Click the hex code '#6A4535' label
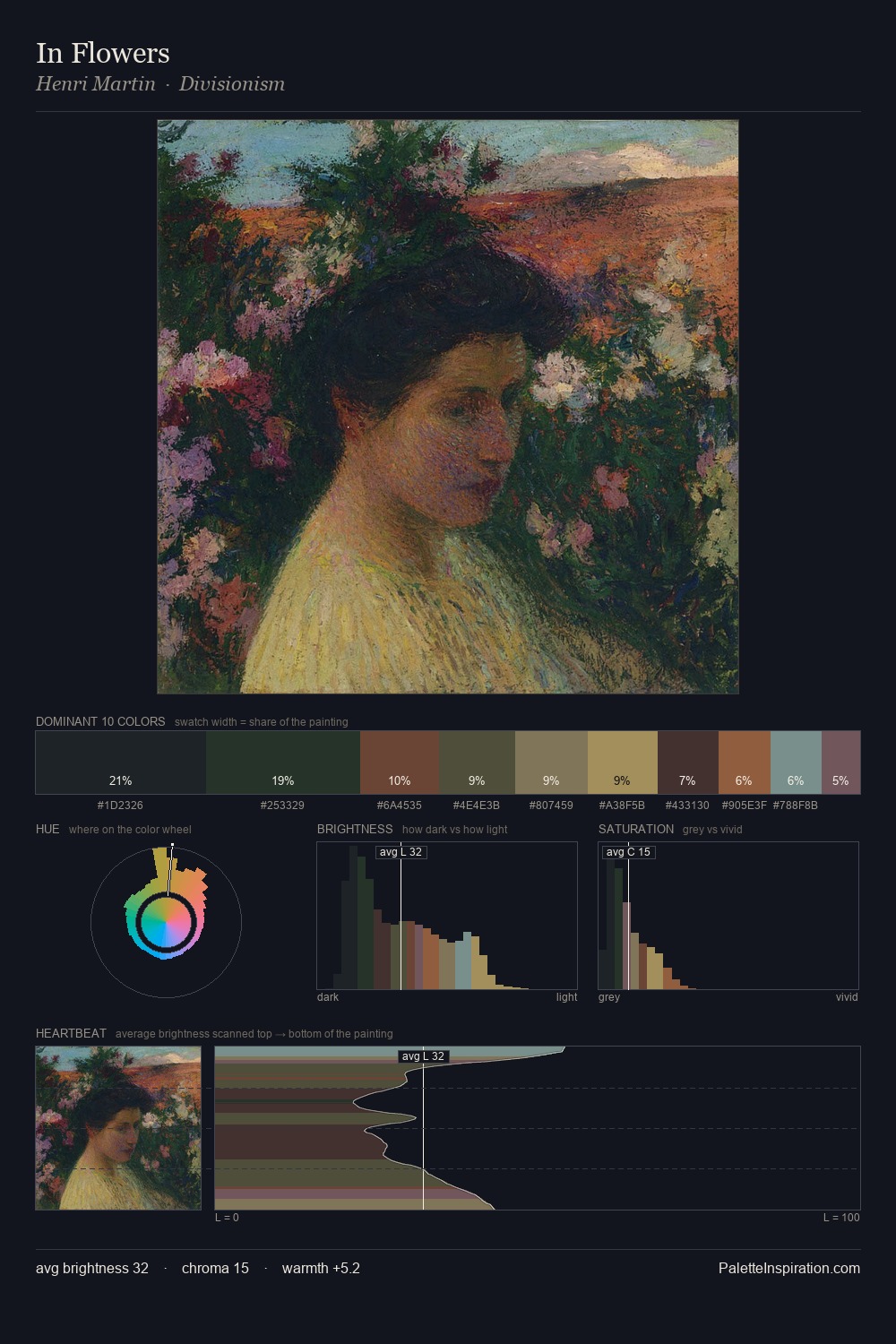Image resolution: width=896 pixels, height=1344 pixels. pos(400,806)
